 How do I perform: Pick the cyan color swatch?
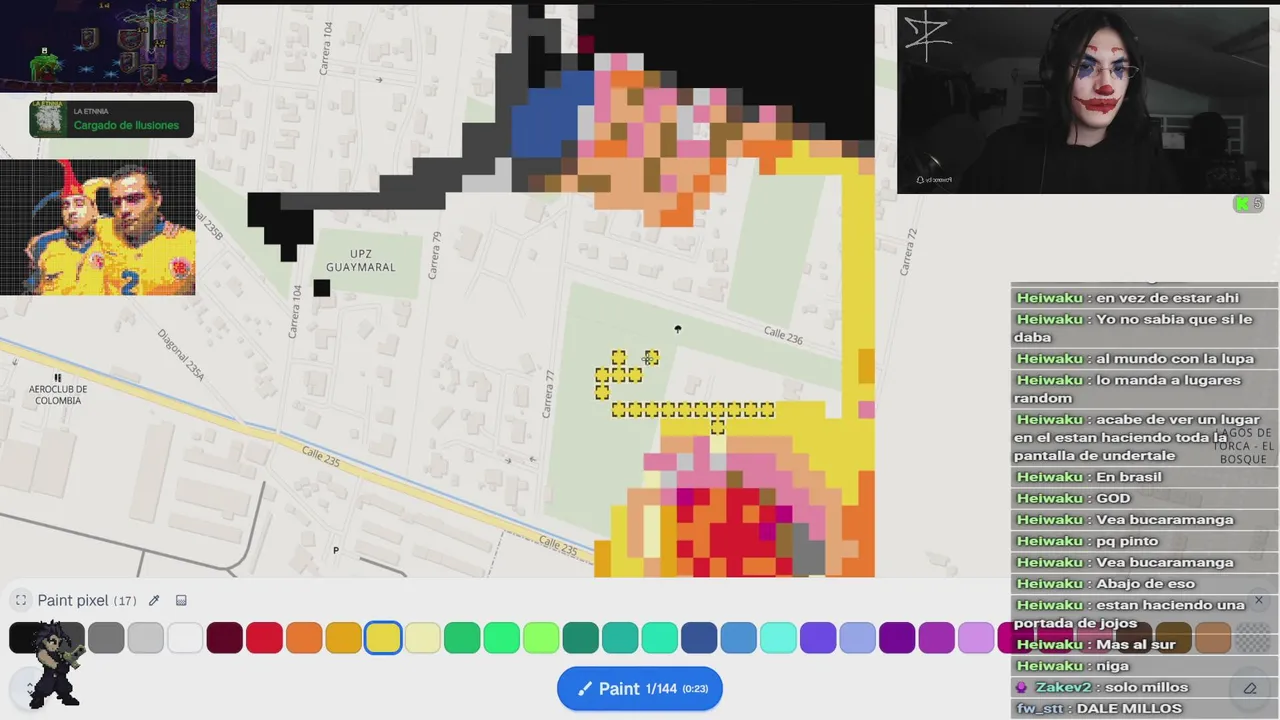coord(778,638)
